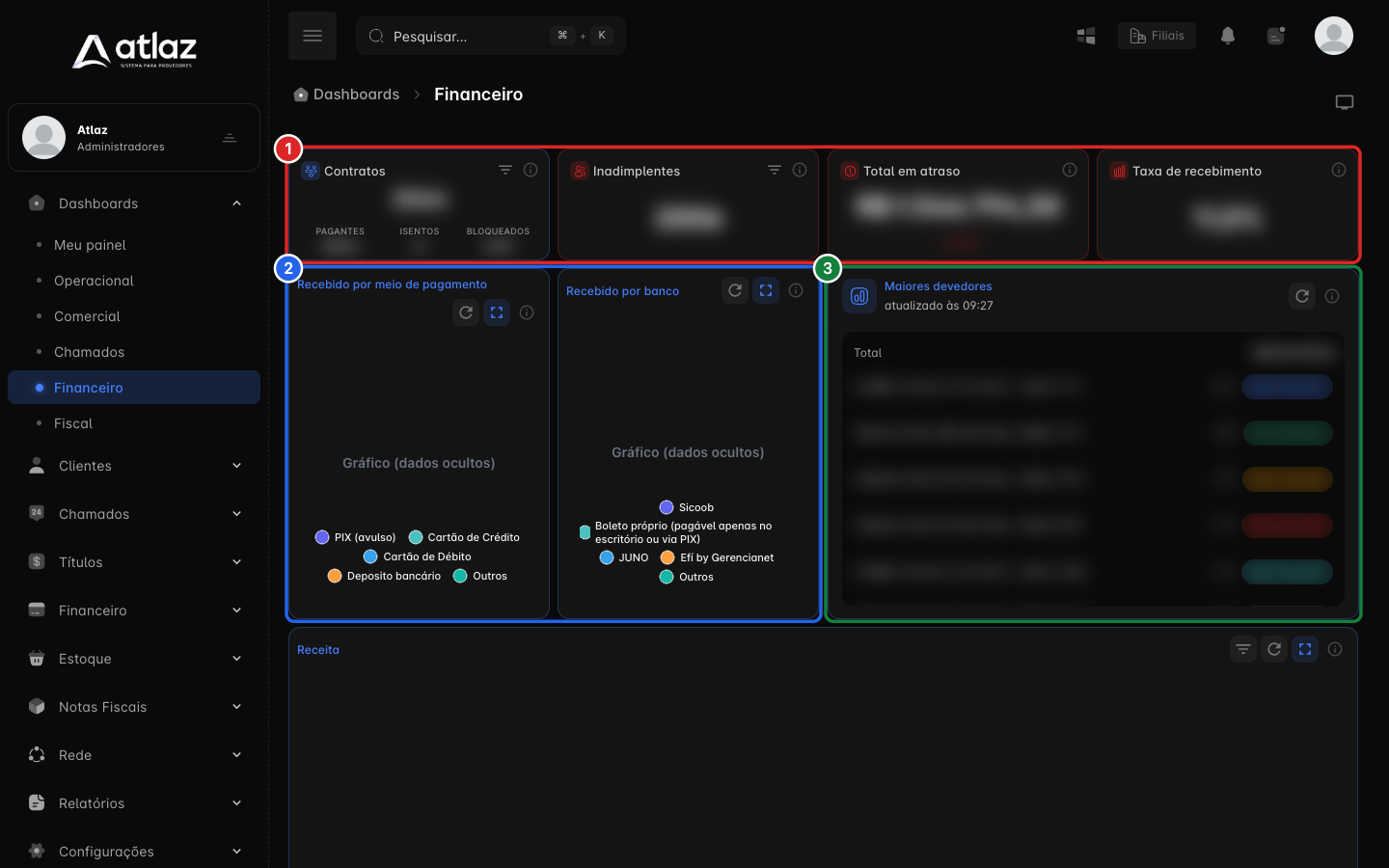Toggle PIX (avulso) legend series

356,537
